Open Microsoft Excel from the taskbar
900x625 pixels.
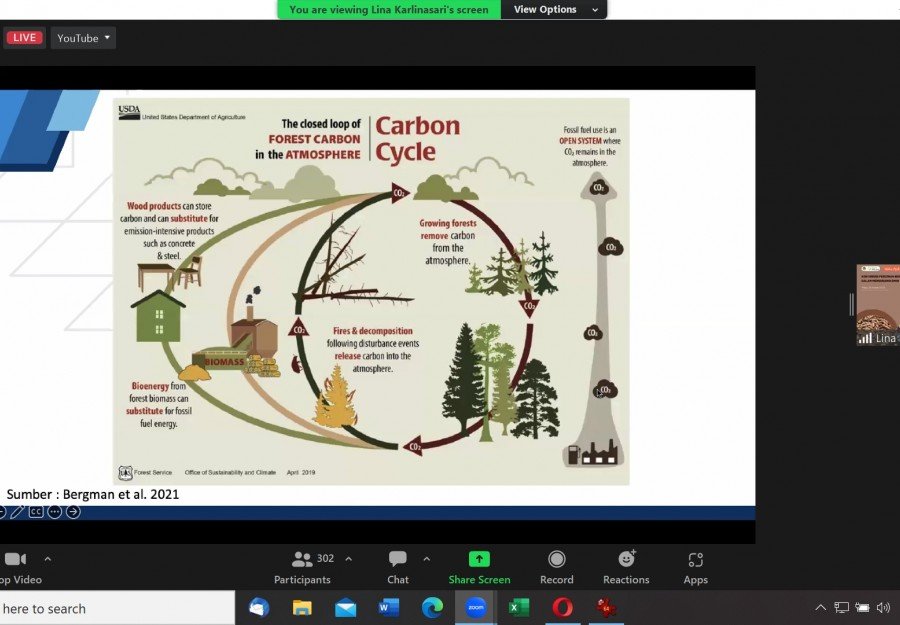(x=519, y=607)
